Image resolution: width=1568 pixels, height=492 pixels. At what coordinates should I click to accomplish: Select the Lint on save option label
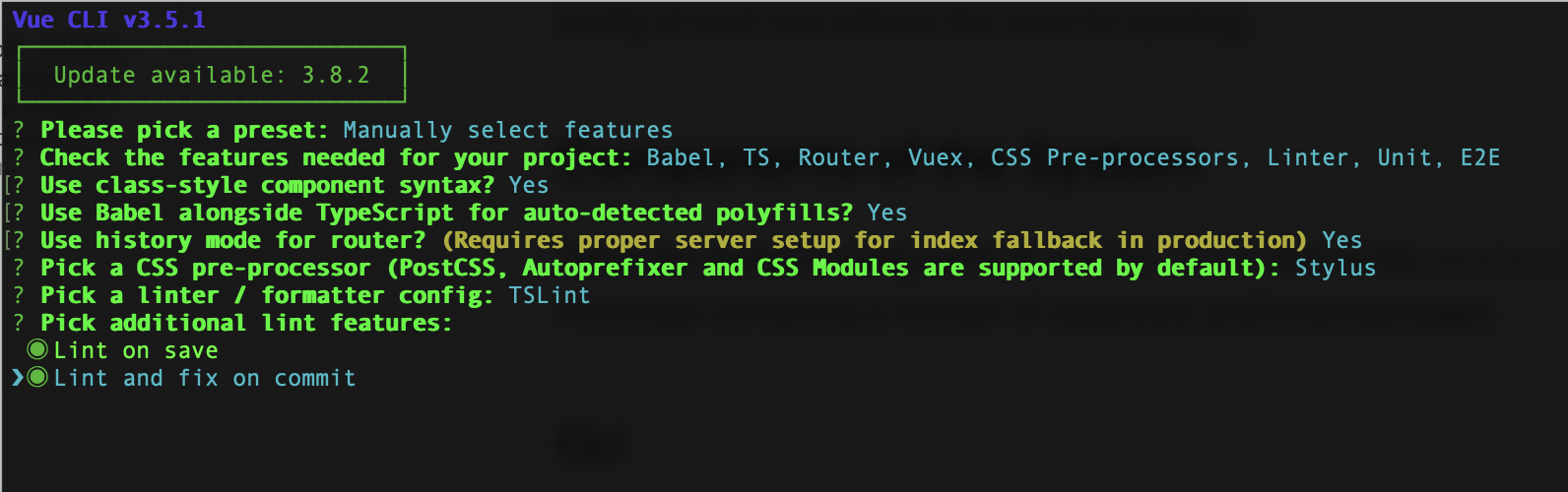click(x=136, y=350)
